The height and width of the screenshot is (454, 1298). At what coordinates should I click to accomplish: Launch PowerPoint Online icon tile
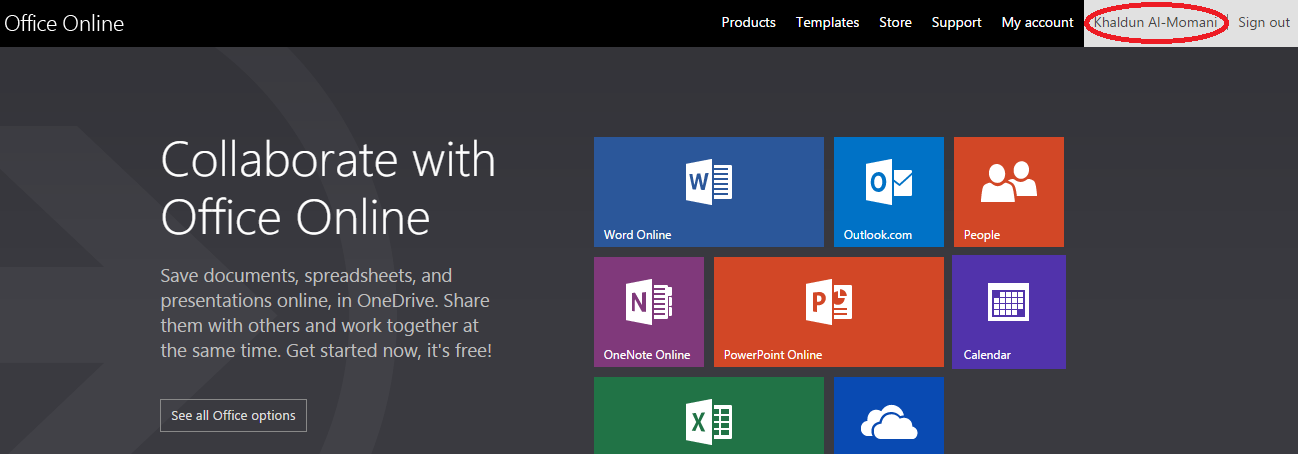[x=828, y=301]
